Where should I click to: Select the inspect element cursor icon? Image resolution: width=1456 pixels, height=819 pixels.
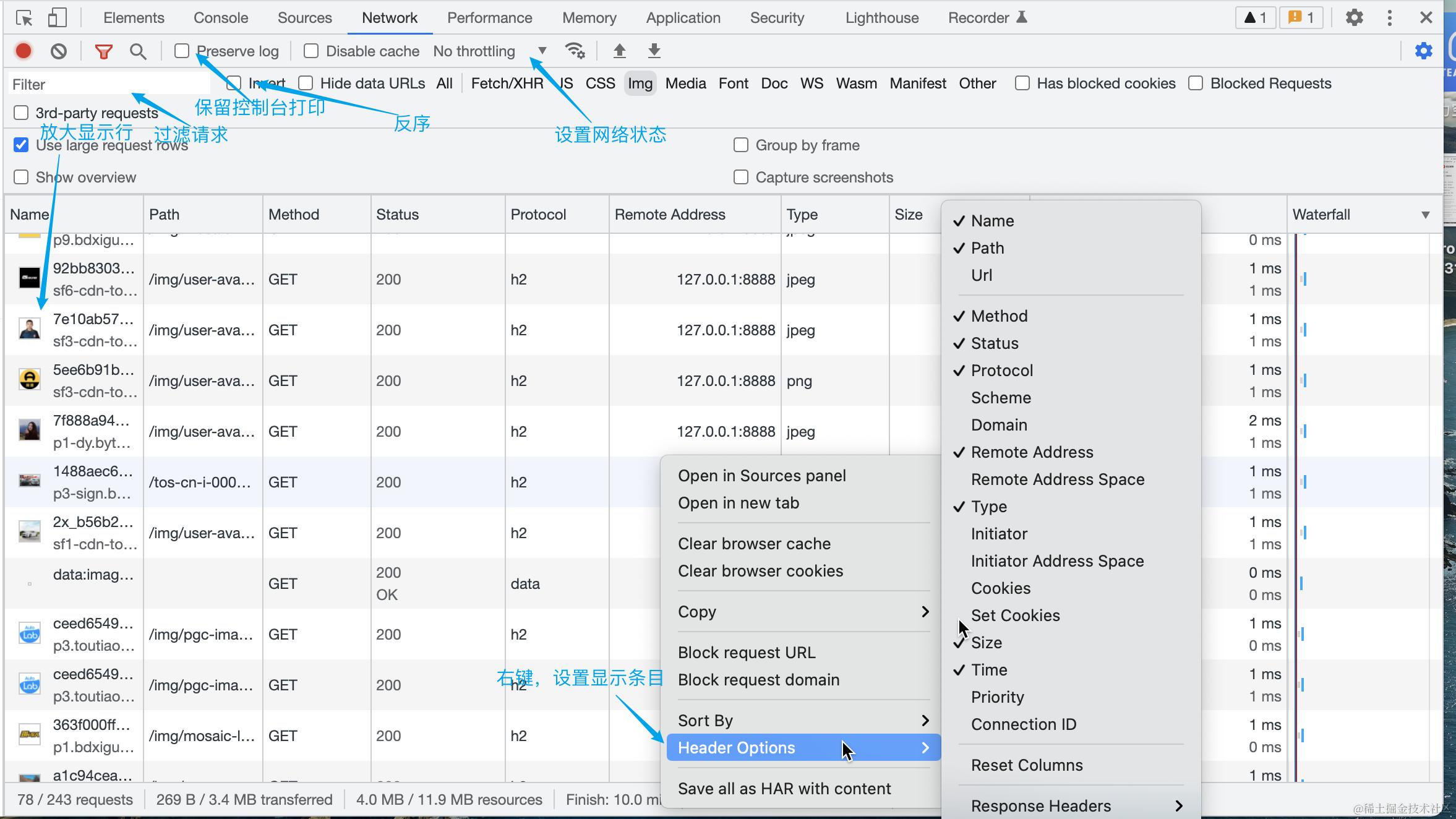tap(24, 18)
